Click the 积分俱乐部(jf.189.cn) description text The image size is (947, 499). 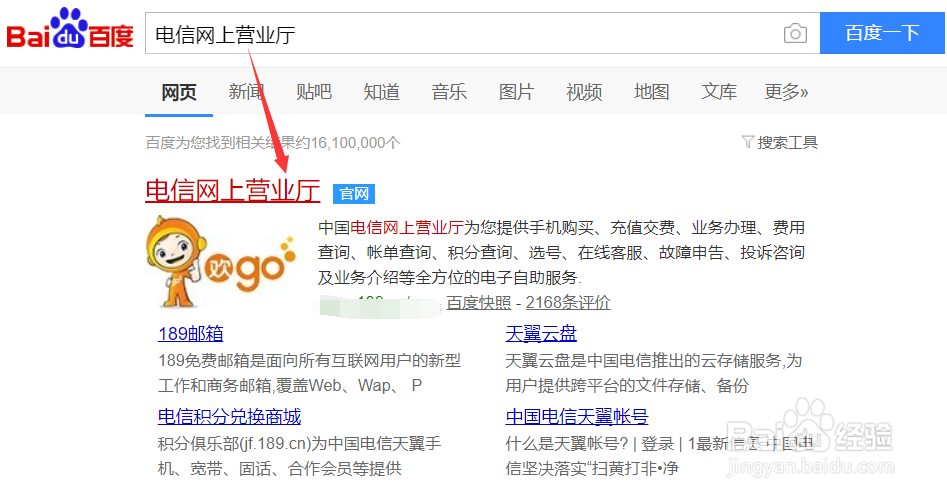[x=300, y=456]
